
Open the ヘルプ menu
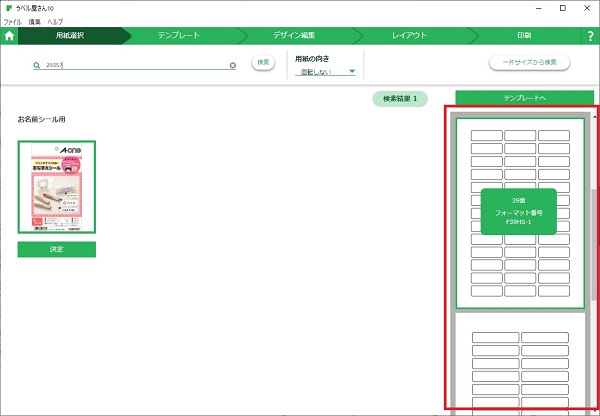click(55, 21)
